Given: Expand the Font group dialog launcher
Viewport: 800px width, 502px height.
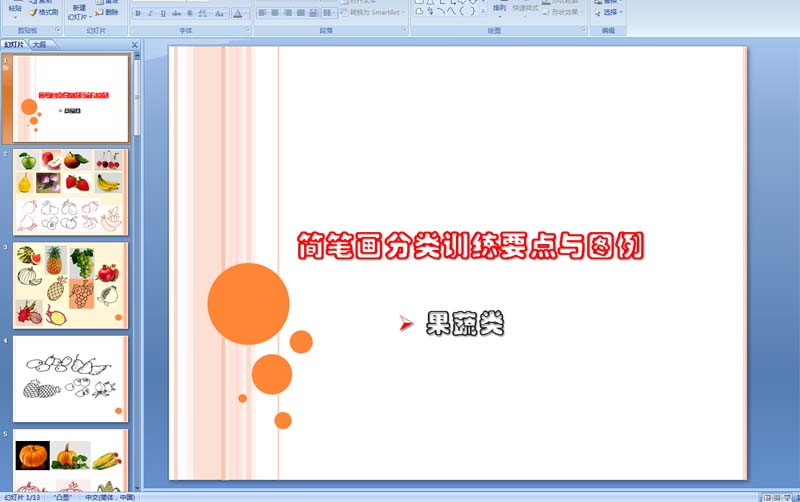Looking at the screenshot, I should (245, 31).
